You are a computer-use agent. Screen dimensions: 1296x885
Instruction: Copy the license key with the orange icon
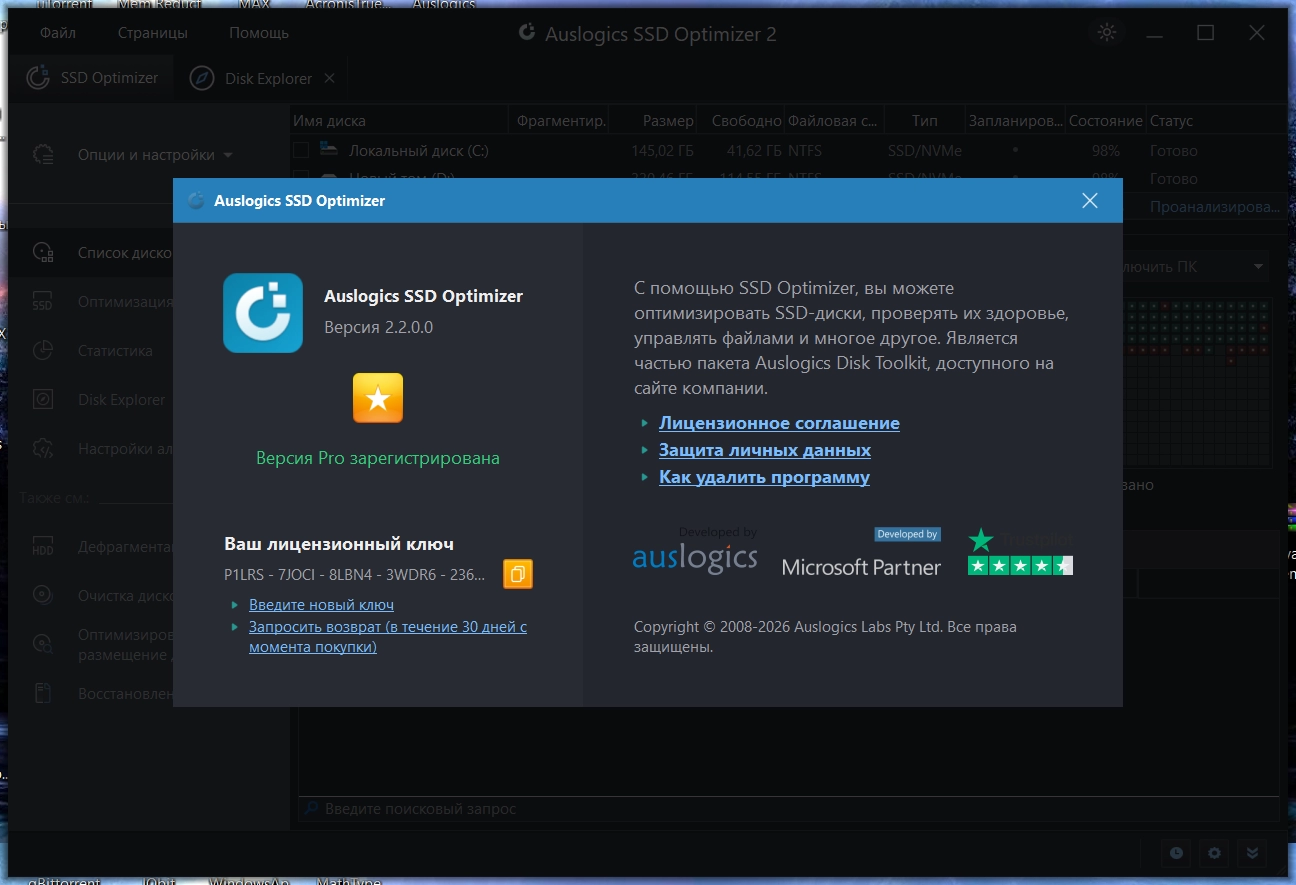(x=518, y=574)
